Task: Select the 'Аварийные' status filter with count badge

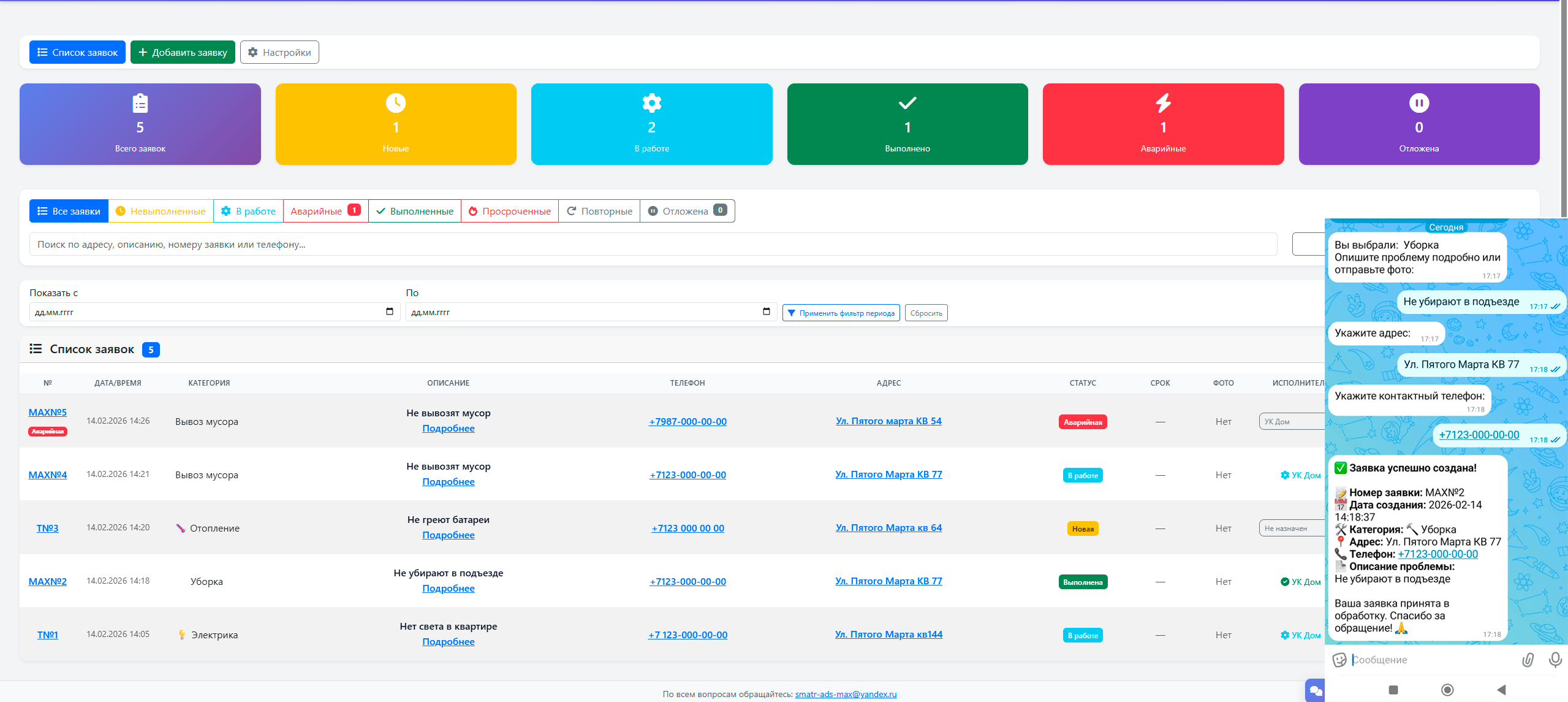Action: point(324,211)
